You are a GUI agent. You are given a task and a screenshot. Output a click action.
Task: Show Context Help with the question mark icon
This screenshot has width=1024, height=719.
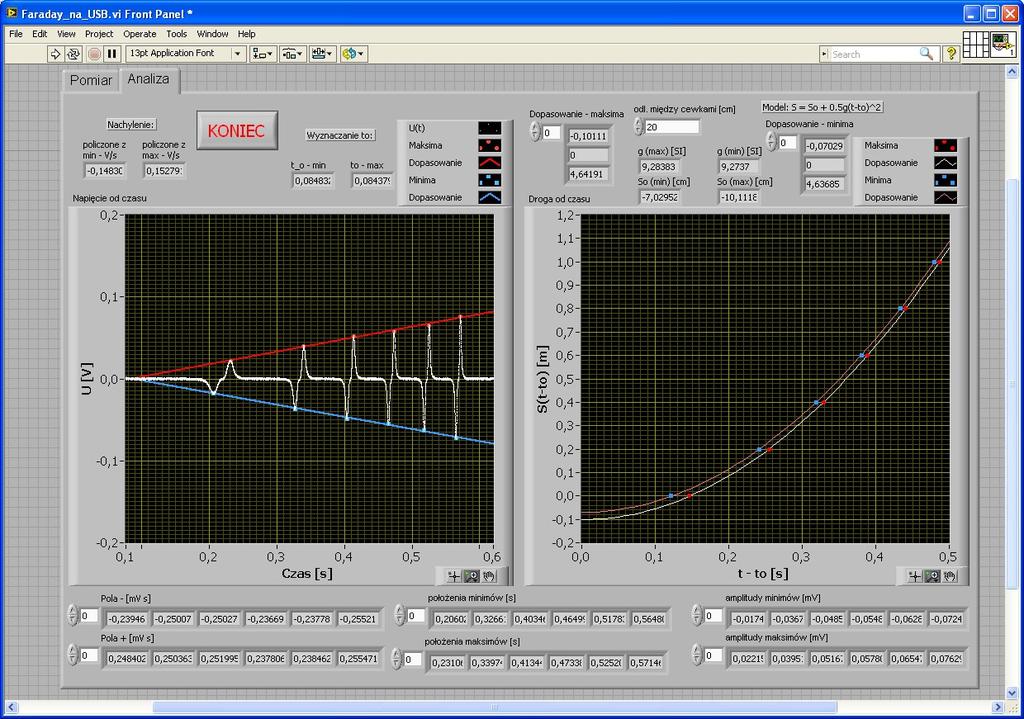click(951, 54)
